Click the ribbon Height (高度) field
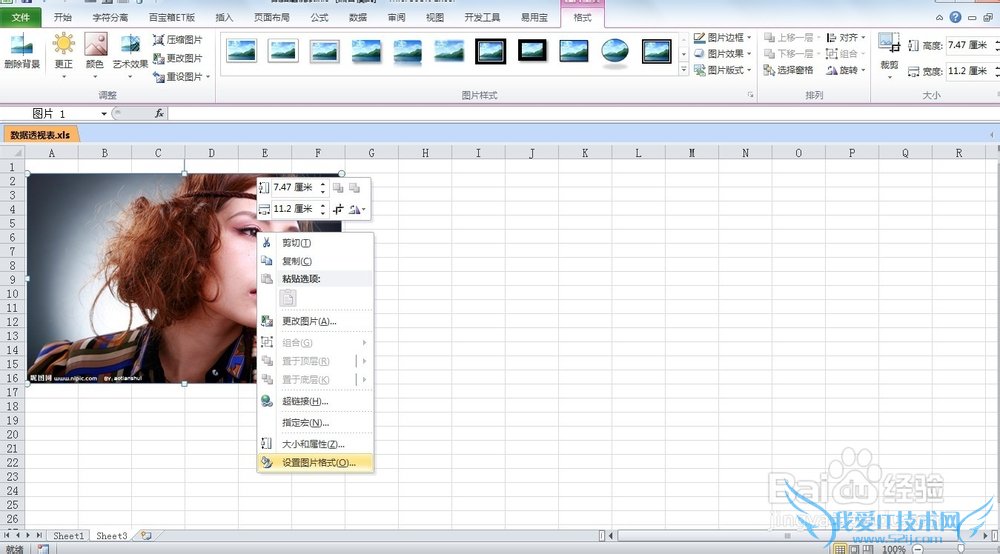The width and height of the screenshot is (1000, 554). tap(968, 45)
